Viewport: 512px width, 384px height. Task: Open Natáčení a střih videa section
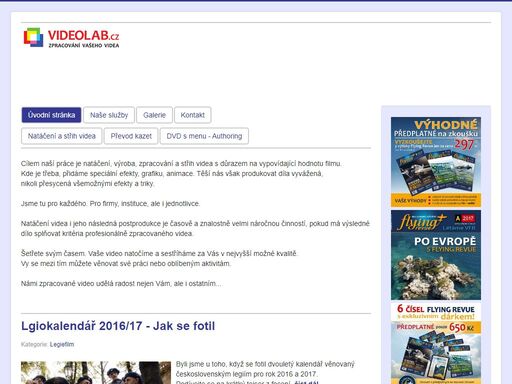(x=62, y=136)
